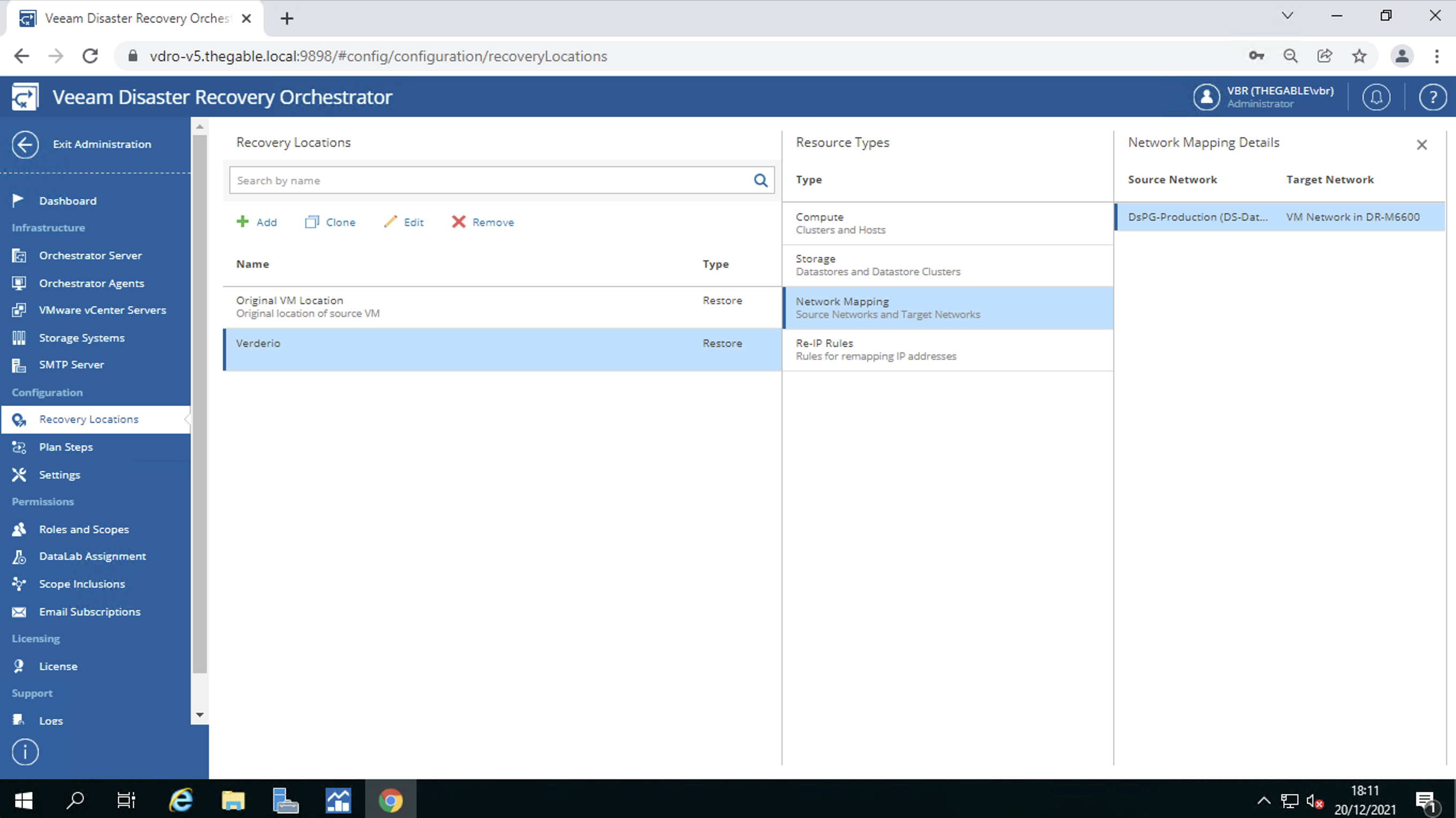The image size is (1456, 818).
Task: Launch Internet Explorer from taskbar
Action: 181,799
